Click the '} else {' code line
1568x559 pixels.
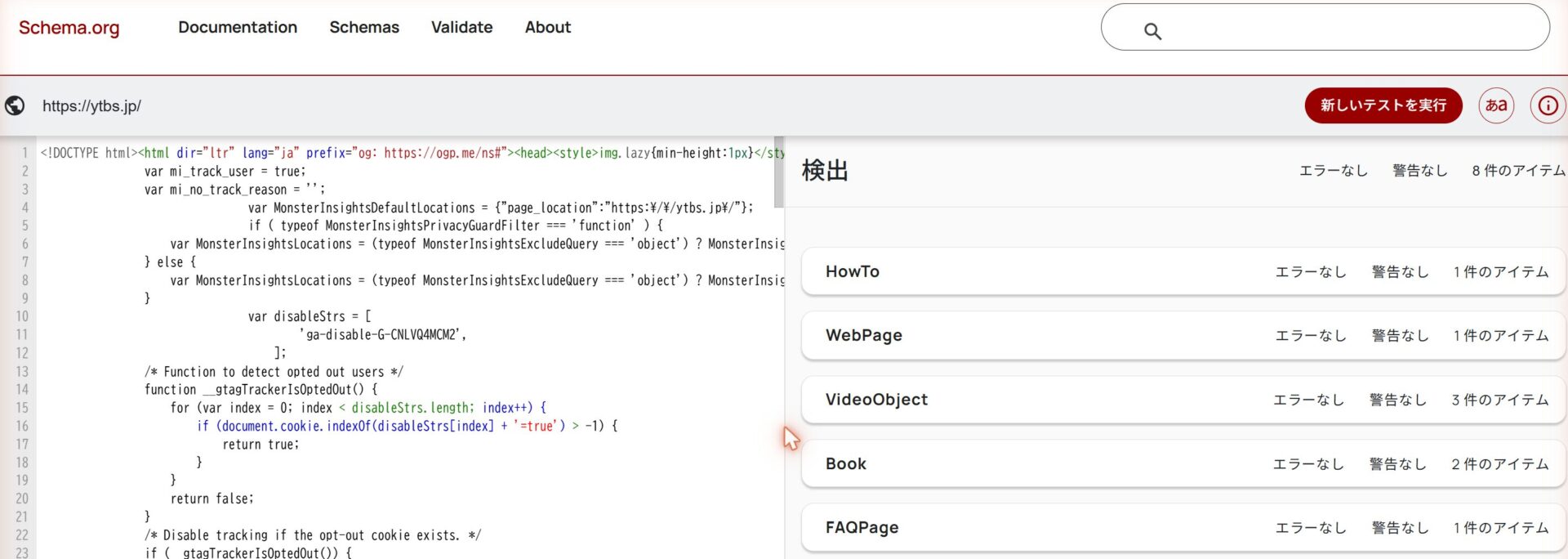170,262
